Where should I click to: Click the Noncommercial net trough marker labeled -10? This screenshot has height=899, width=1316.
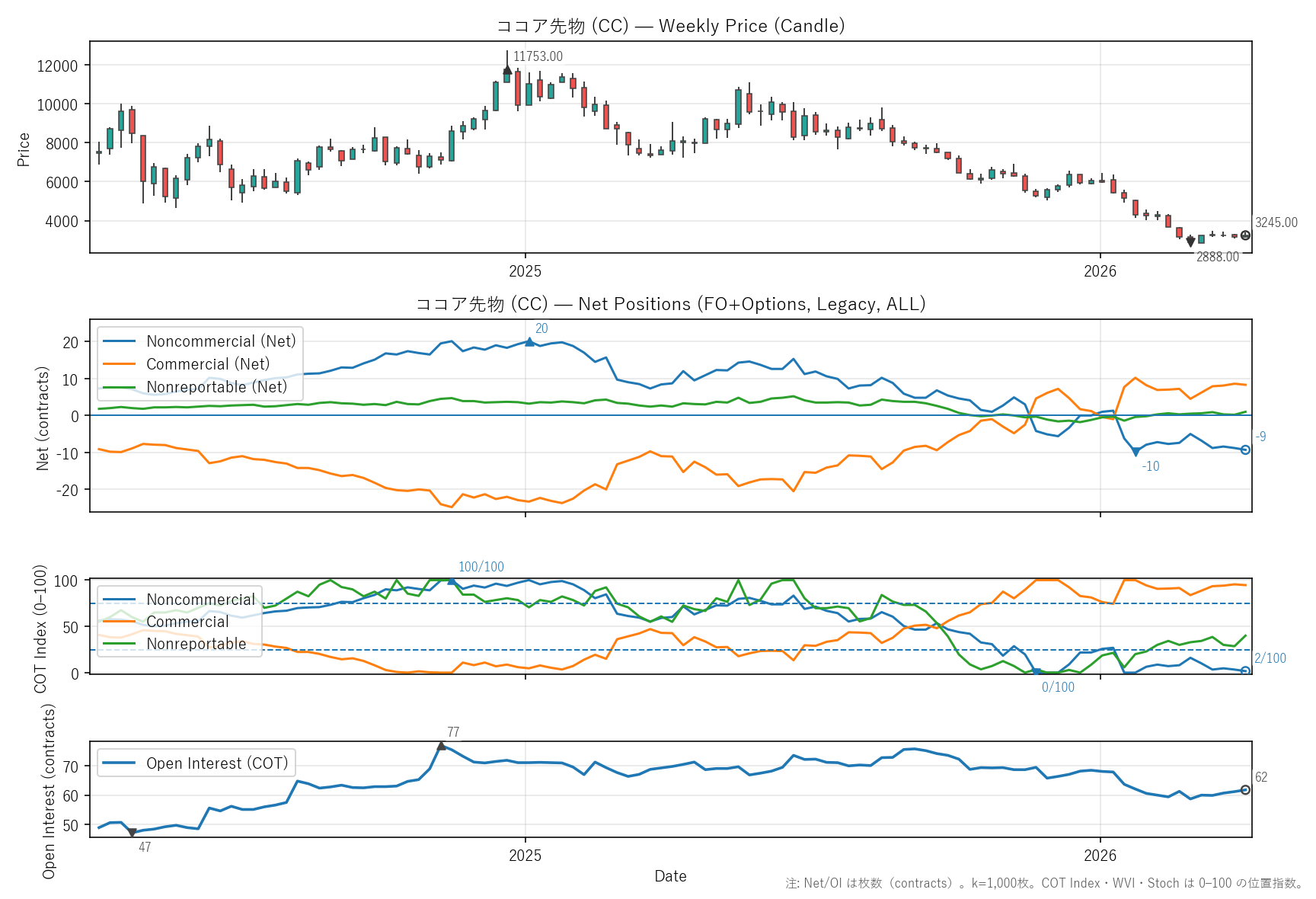coord(1136,452)
